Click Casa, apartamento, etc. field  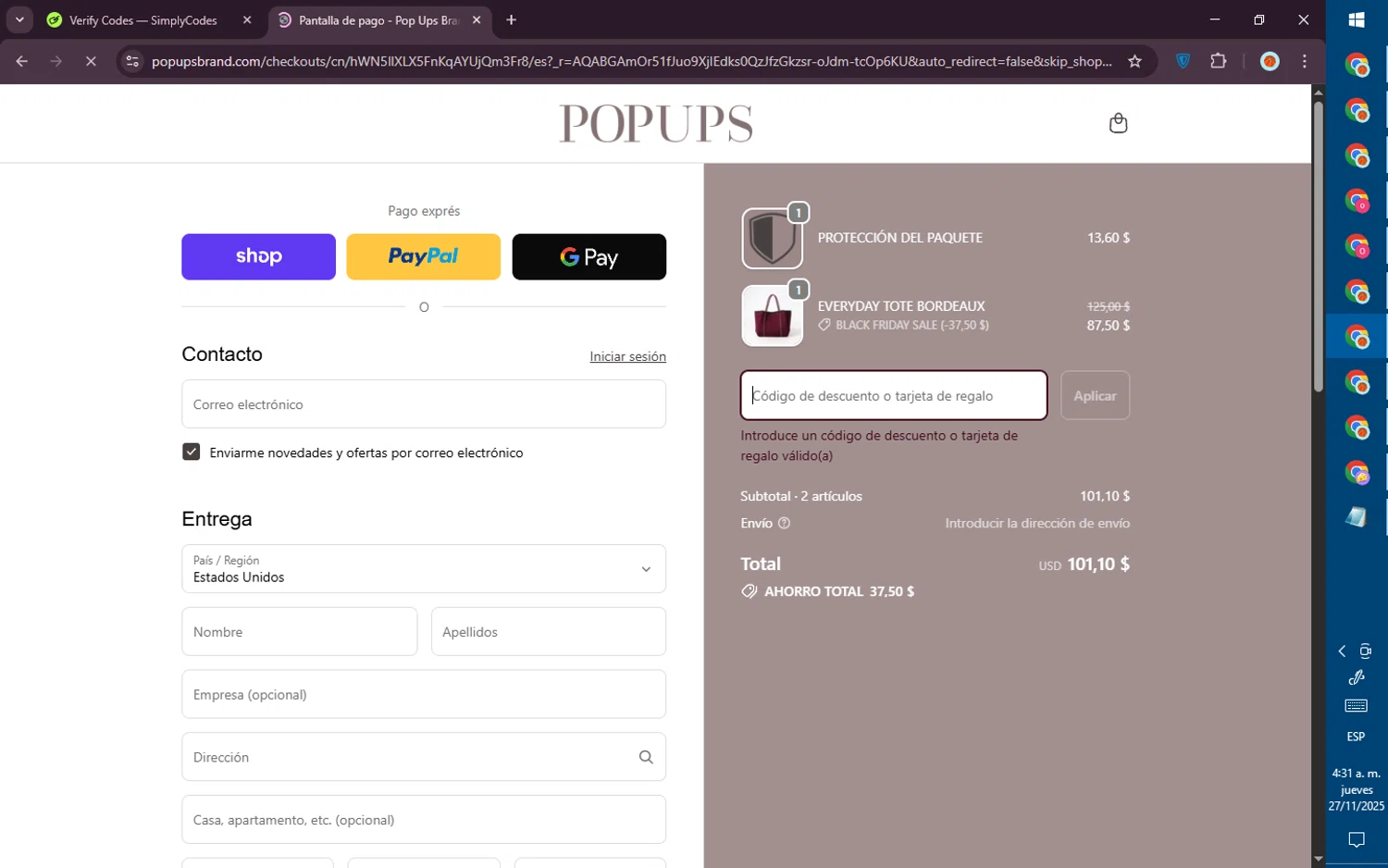424,819
